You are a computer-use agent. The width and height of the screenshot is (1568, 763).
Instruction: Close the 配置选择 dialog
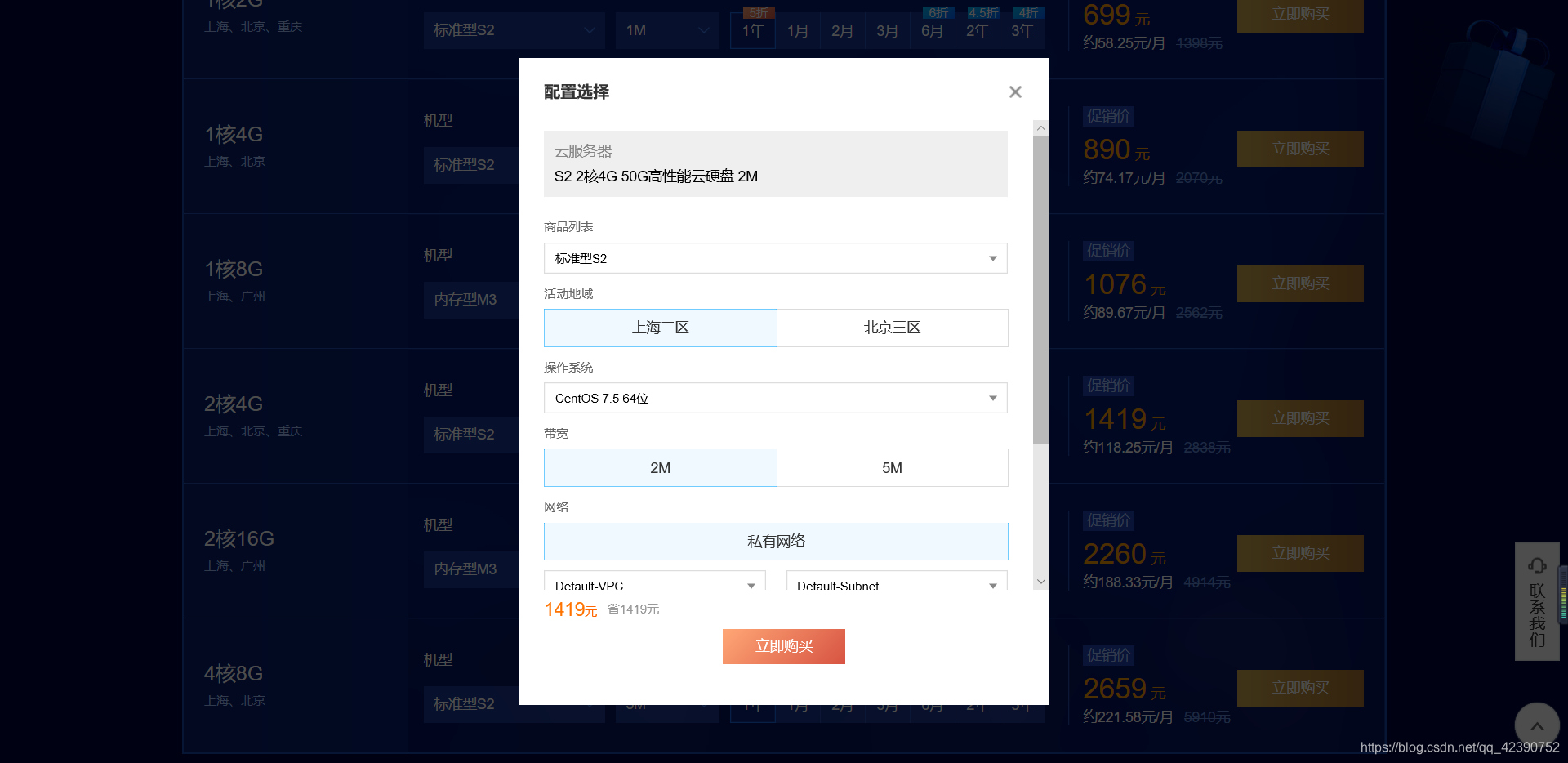coord(1015,92)
